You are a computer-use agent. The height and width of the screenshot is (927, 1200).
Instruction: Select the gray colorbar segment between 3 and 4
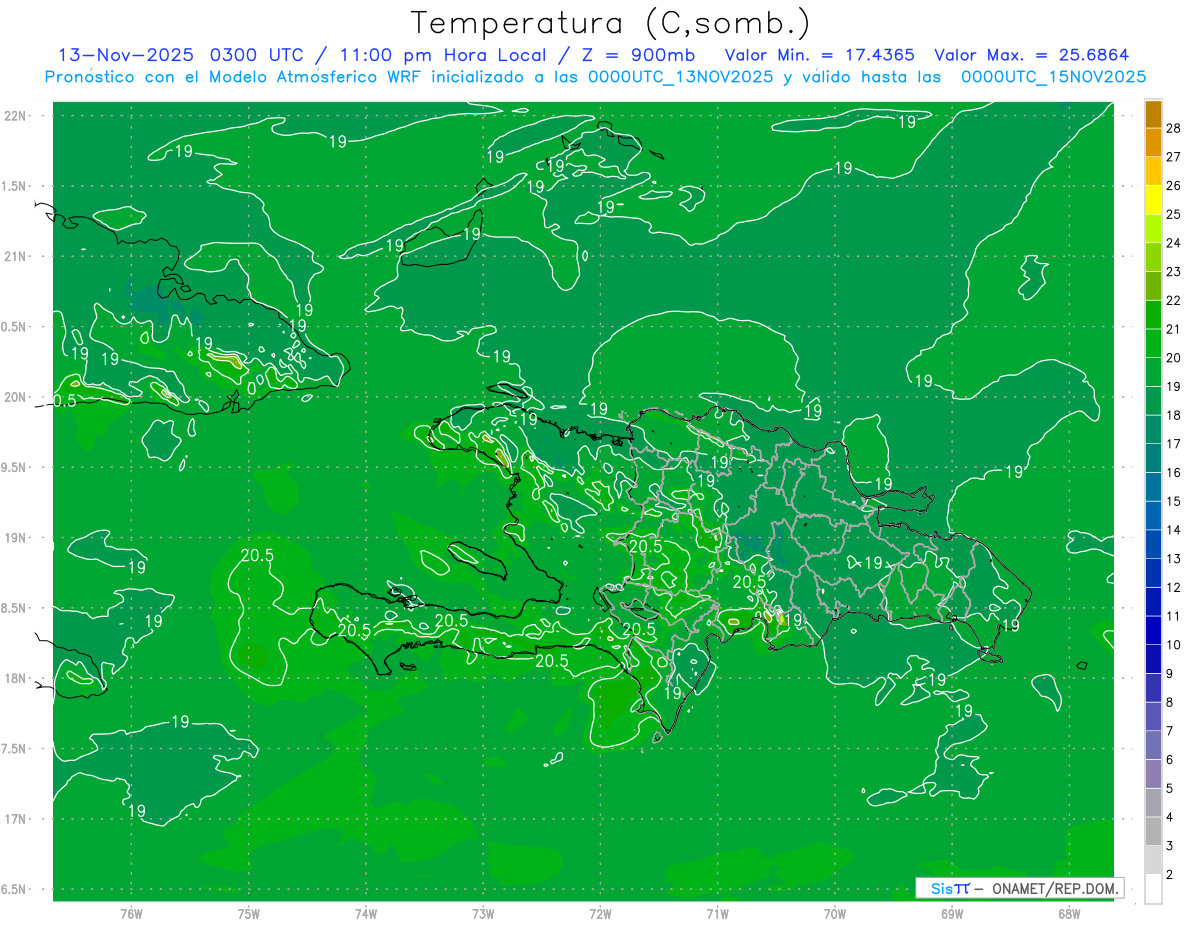click(1153, 832)
